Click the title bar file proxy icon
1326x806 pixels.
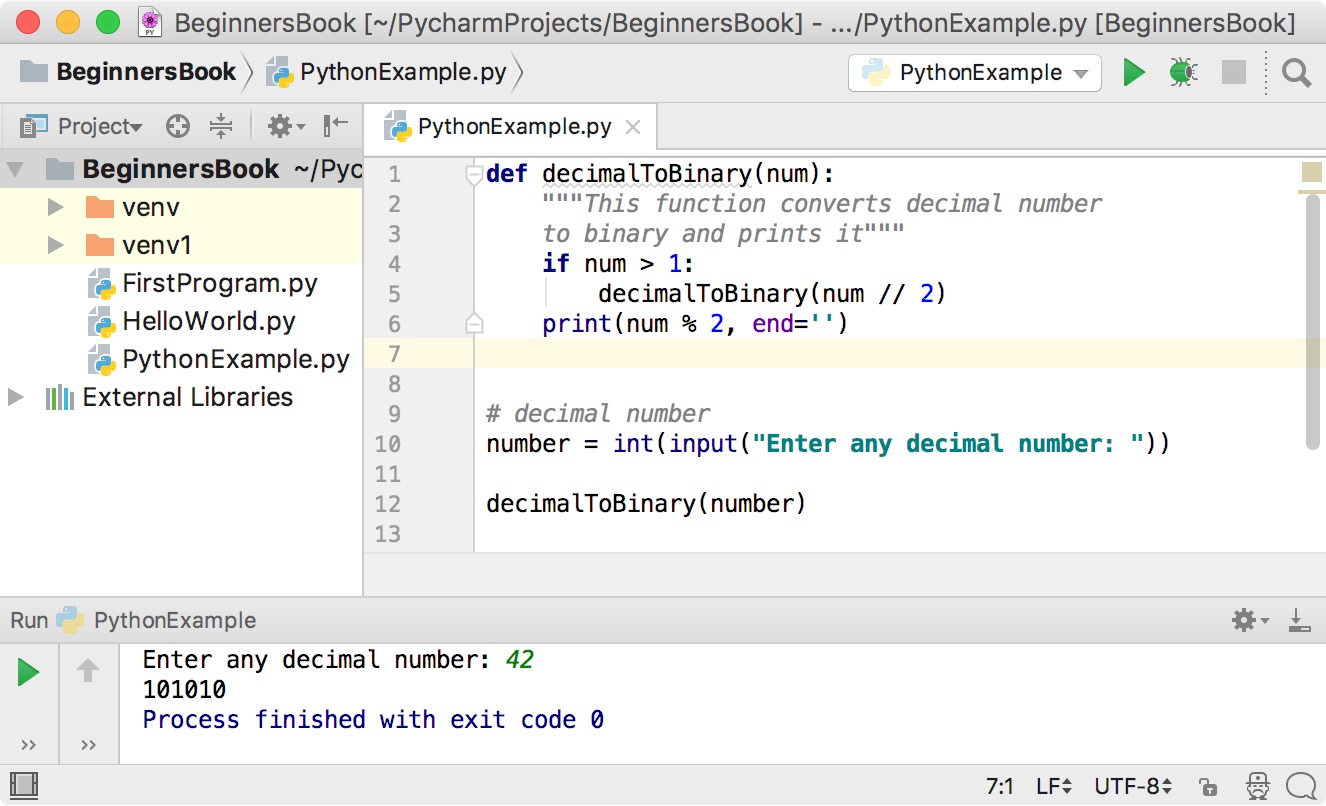[150, 22]
